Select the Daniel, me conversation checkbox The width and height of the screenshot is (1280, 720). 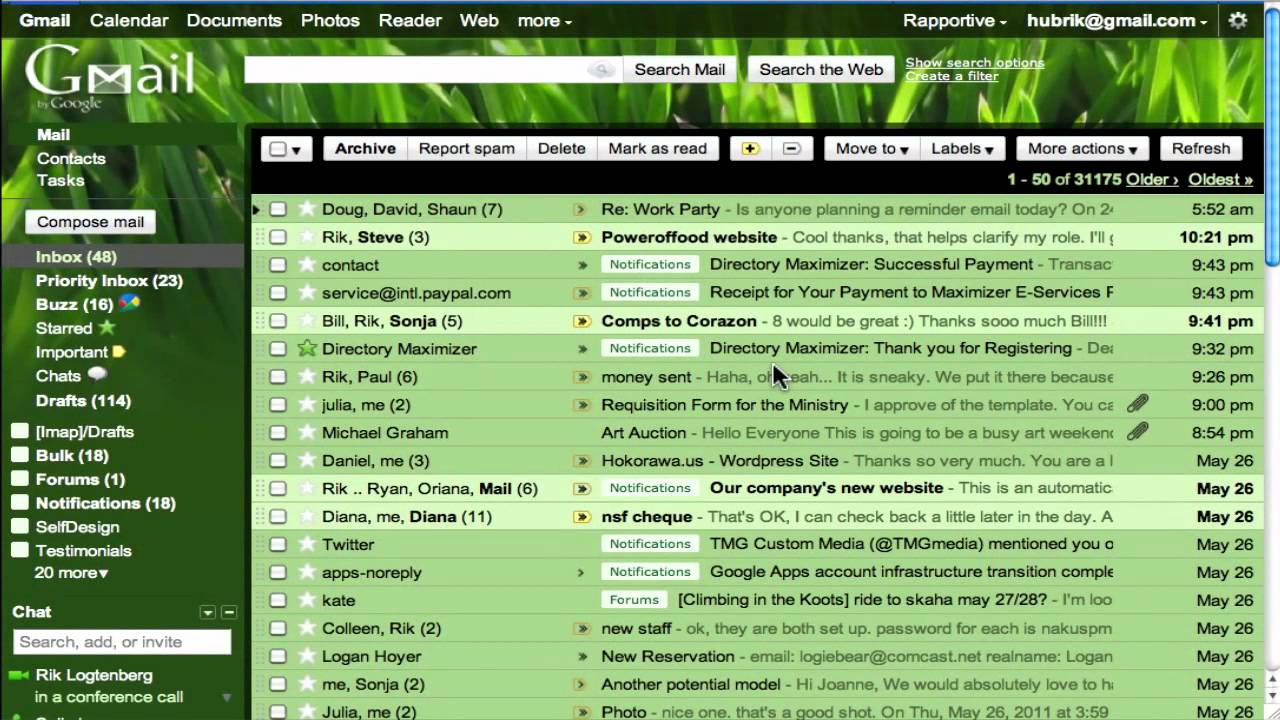[x=278, y=461]
